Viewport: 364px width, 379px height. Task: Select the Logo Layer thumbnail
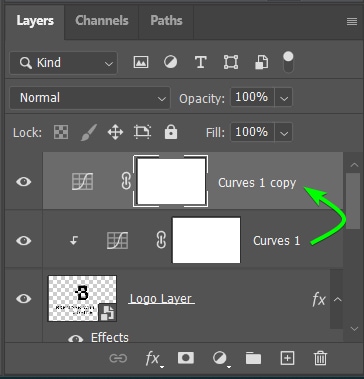(x=82, y=298)
